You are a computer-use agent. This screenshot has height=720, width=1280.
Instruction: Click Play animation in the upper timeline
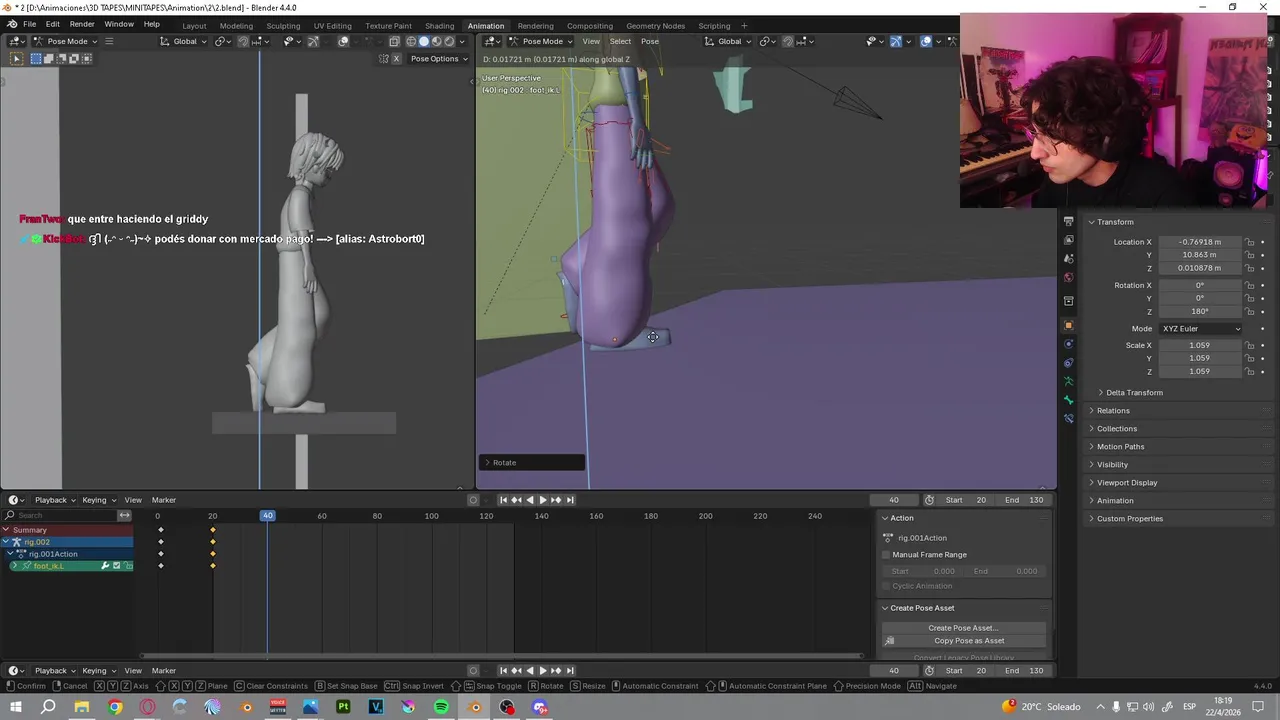542,500
